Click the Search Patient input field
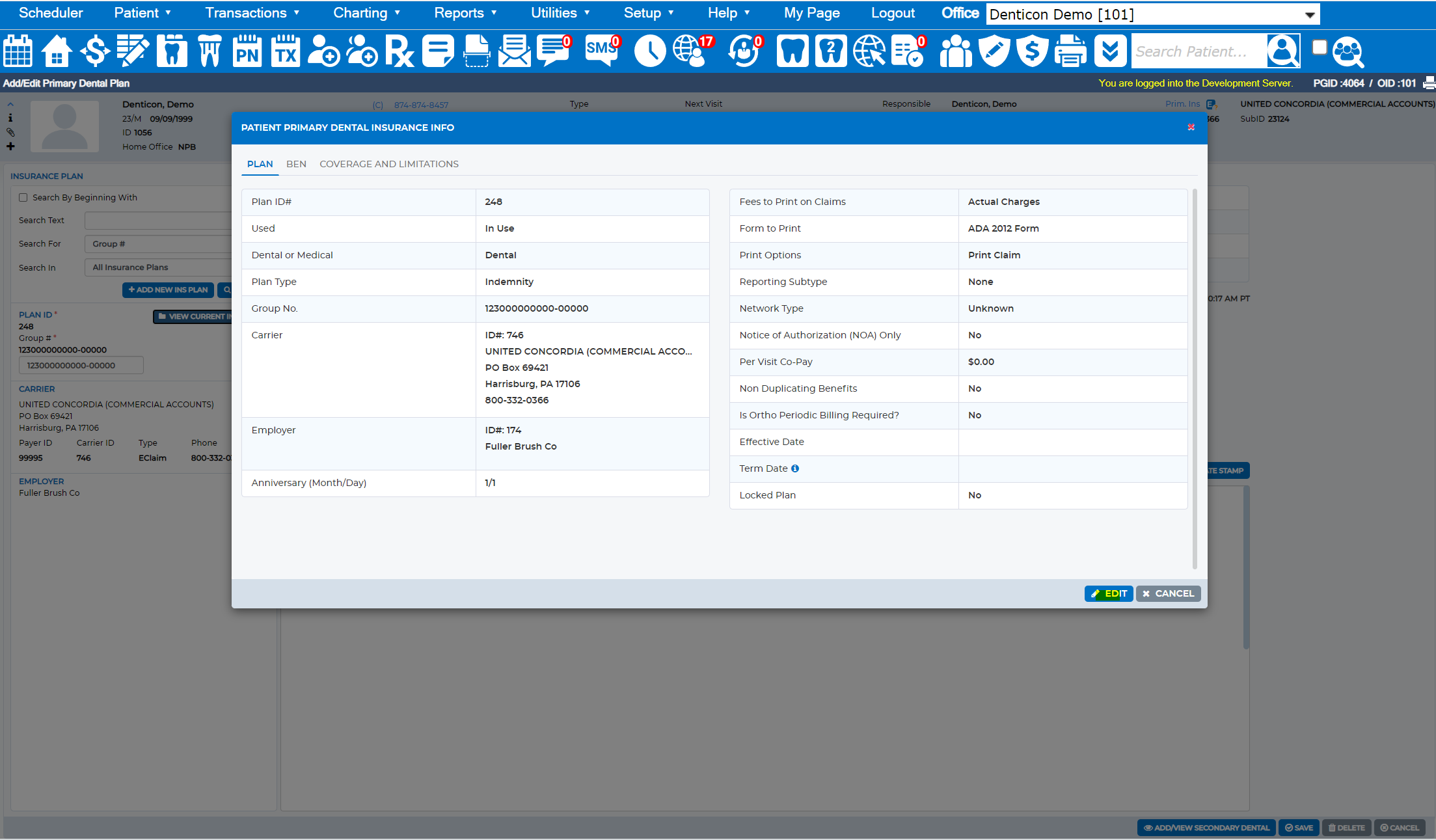The height and width of the screenshot is (840, 1436). [1199, 51]
